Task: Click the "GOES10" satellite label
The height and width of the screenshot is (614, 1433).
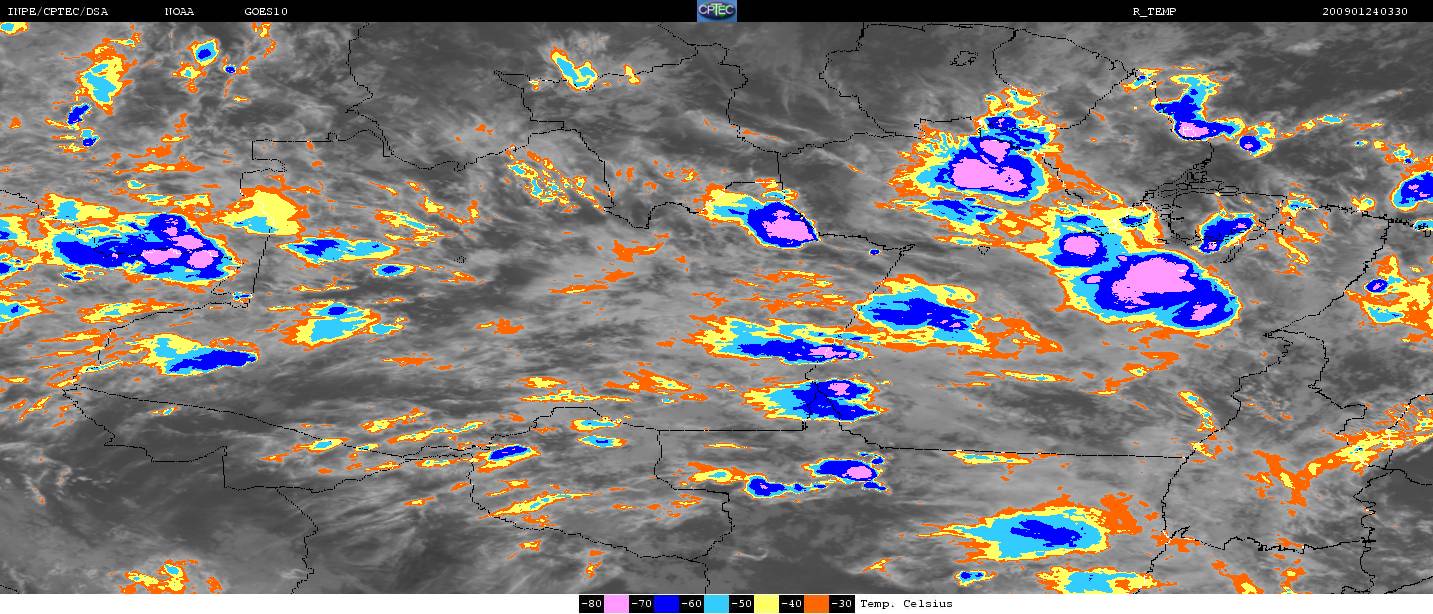Action: [265, 12]
